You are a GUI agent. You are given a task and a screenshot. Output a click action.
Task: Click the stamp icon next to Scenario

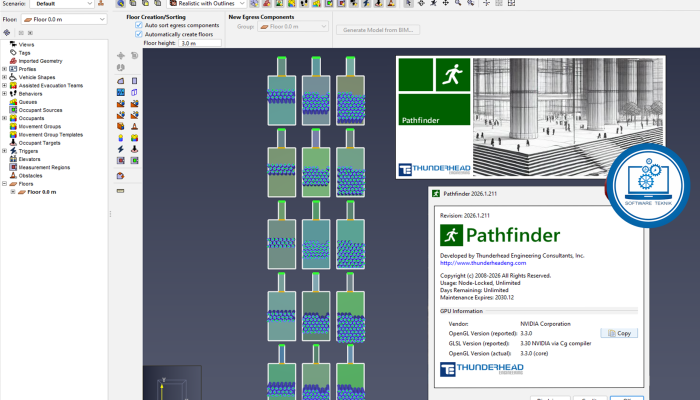point(101,3)
